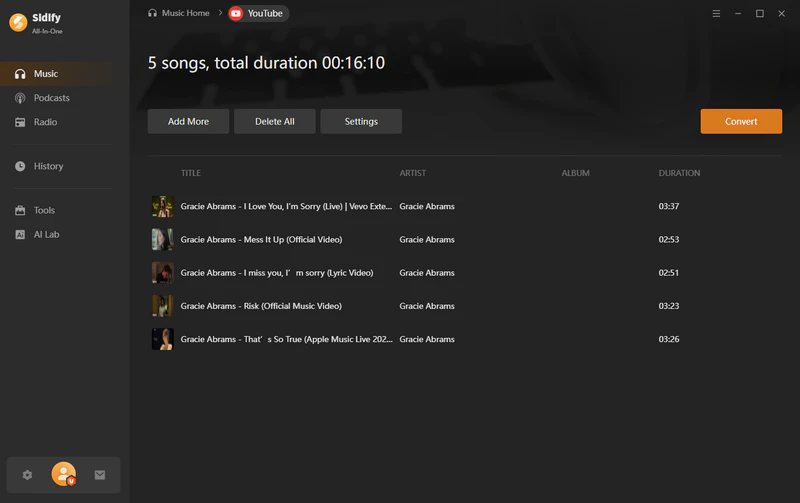Open Tools from the sidebar
The width and height of the screenshot is (800, 503).
click(x=44, y=210)
